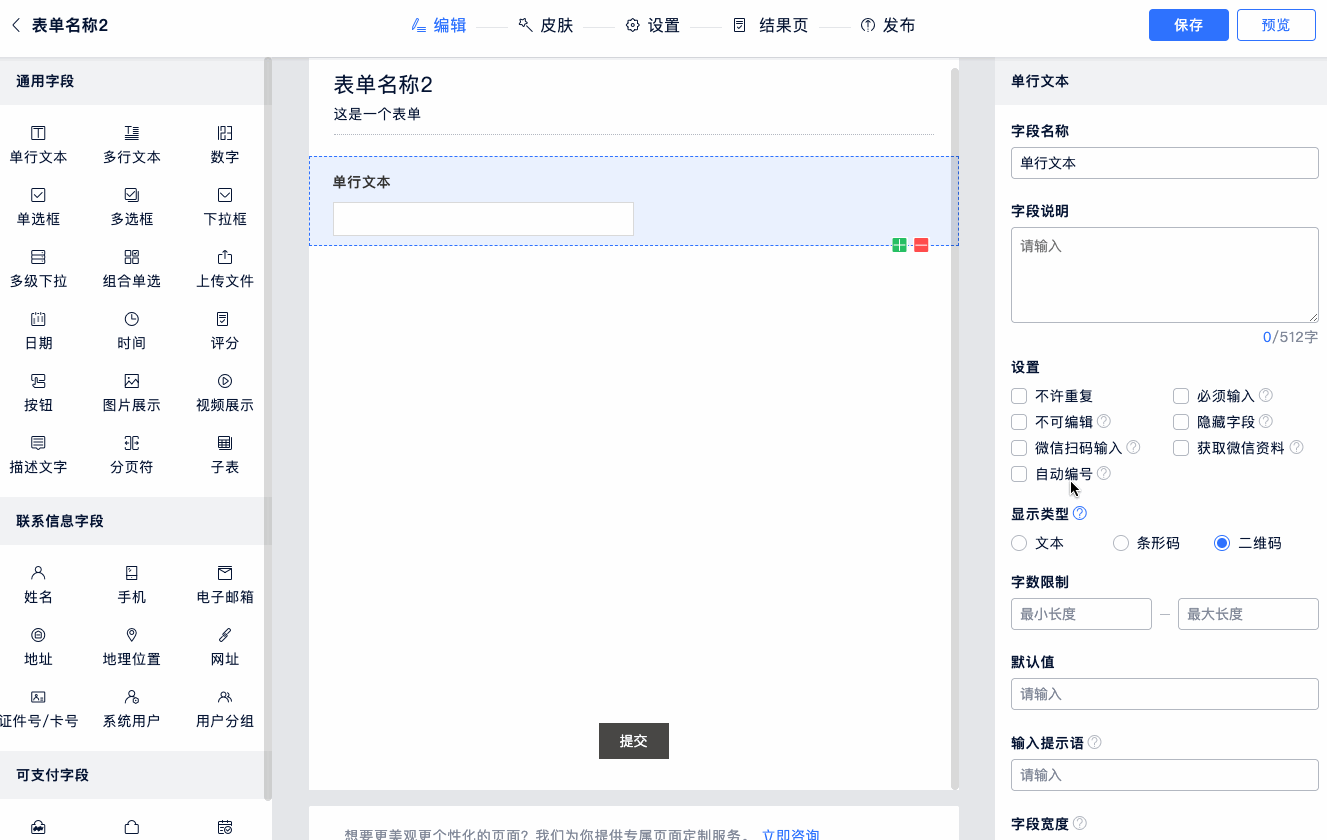Click the 最小长度 input field
1327x840 pixels.
(x=1081, y=614)
